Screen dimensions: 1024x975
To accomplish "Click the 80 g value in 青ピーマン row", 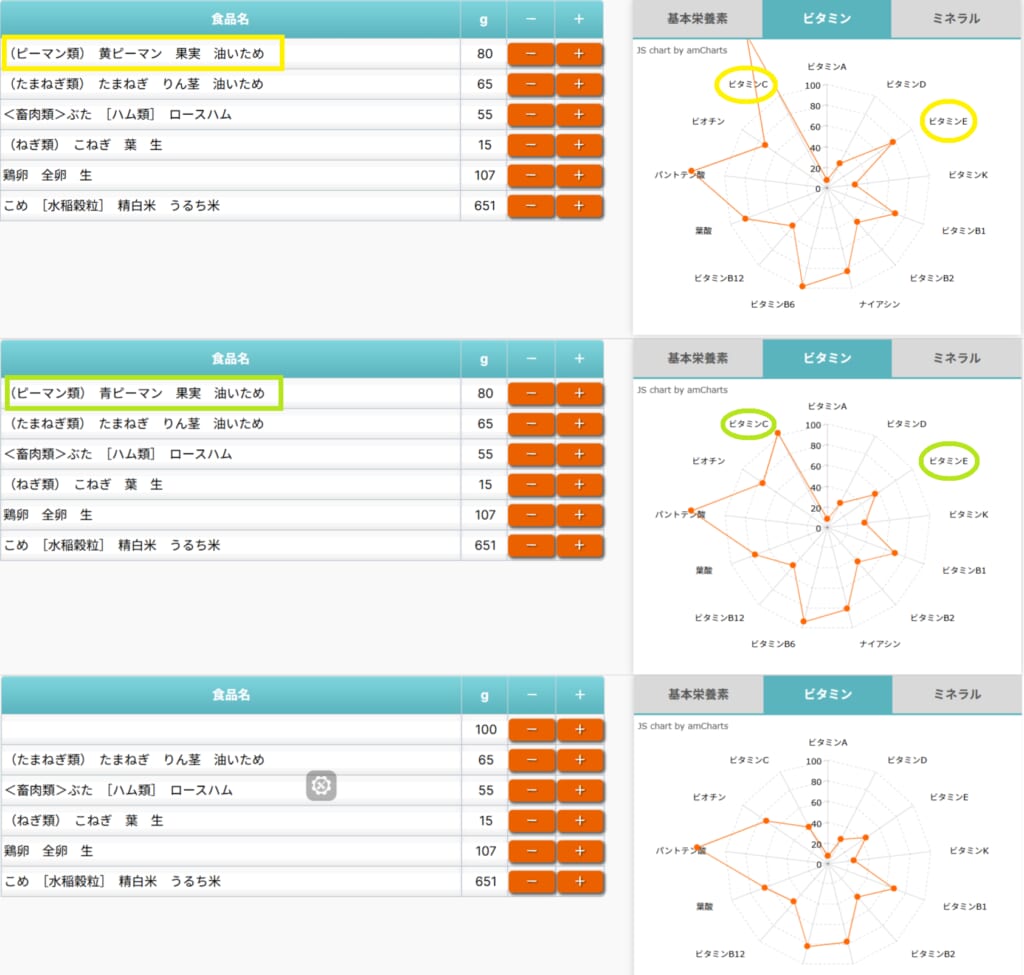I will point(485,393).
